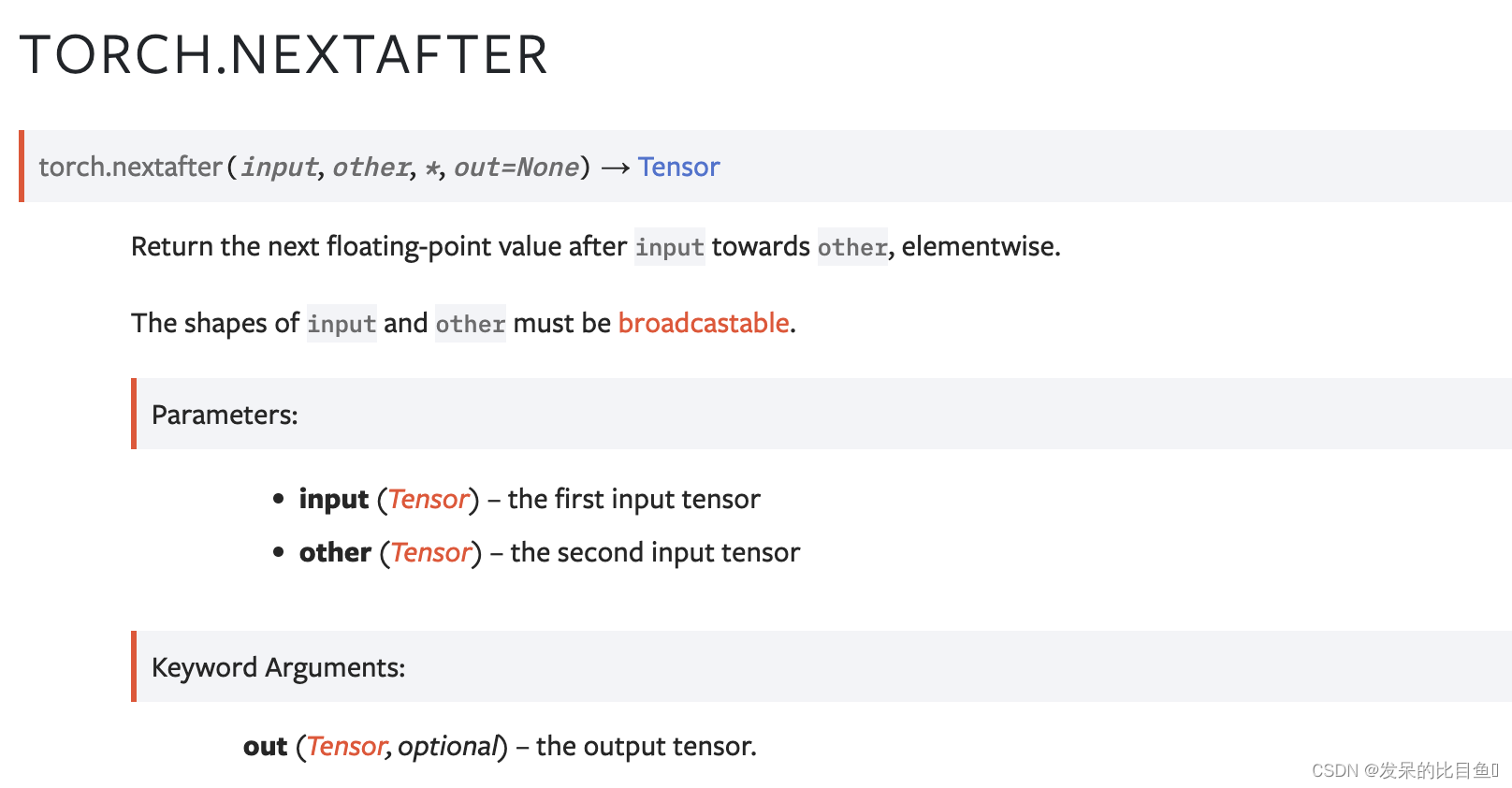Open the Tensor type link beside out argument
The width and height of the screenshot is (1512, 788).
tap(346, 746)
